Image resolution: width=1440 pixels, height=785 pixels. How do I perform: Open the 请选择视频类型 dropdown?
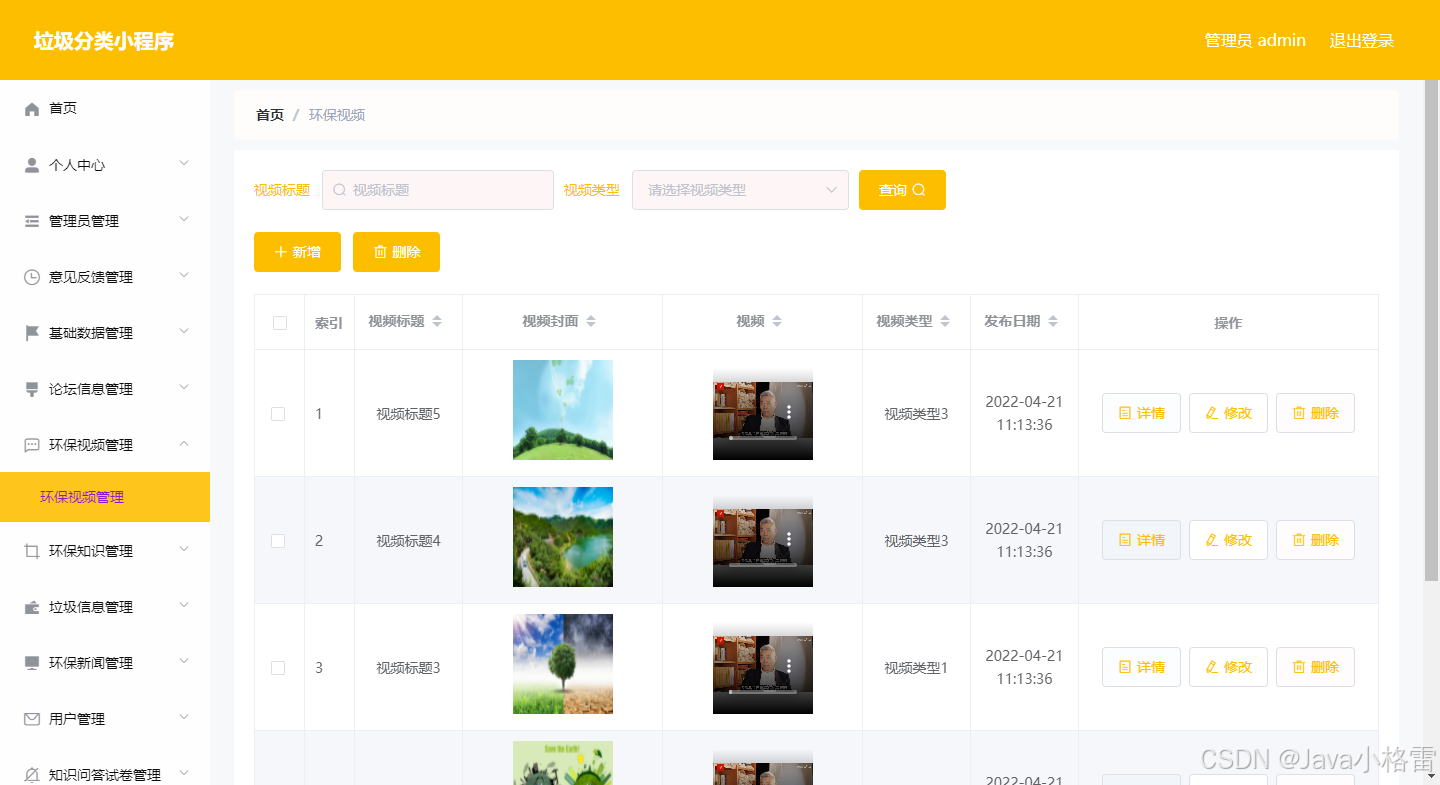(x=740, y=189)
